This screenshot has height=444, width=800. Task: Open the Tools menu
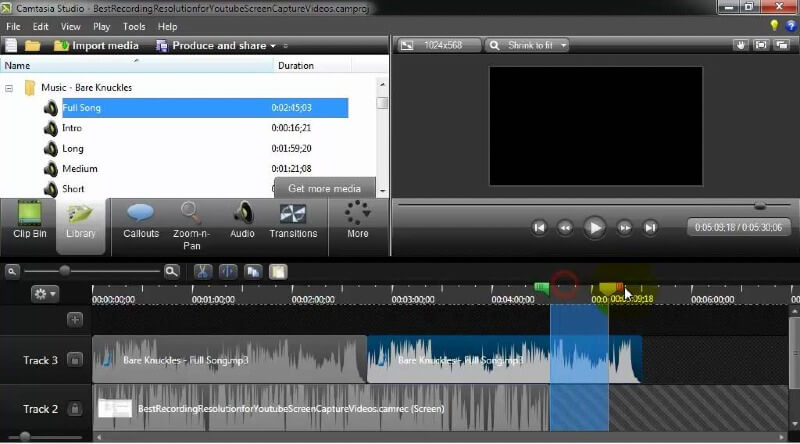[134, 27]
